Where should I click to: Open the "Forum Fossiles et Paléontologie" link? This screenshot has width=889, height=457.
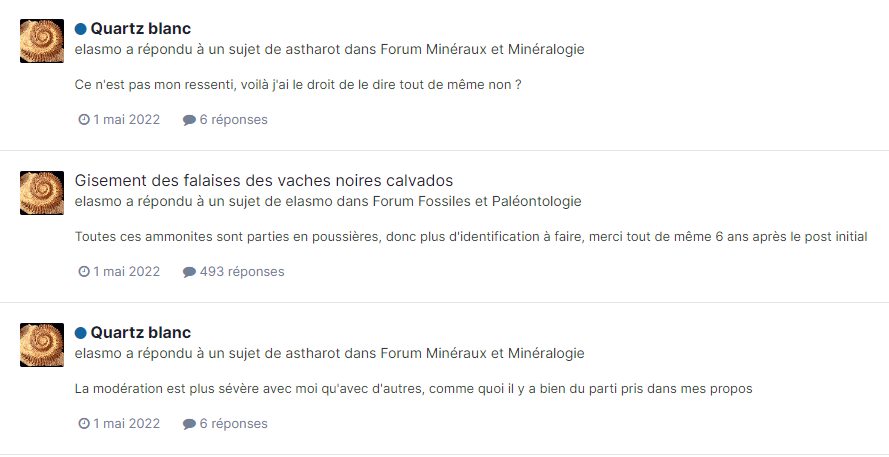point(476,201)
